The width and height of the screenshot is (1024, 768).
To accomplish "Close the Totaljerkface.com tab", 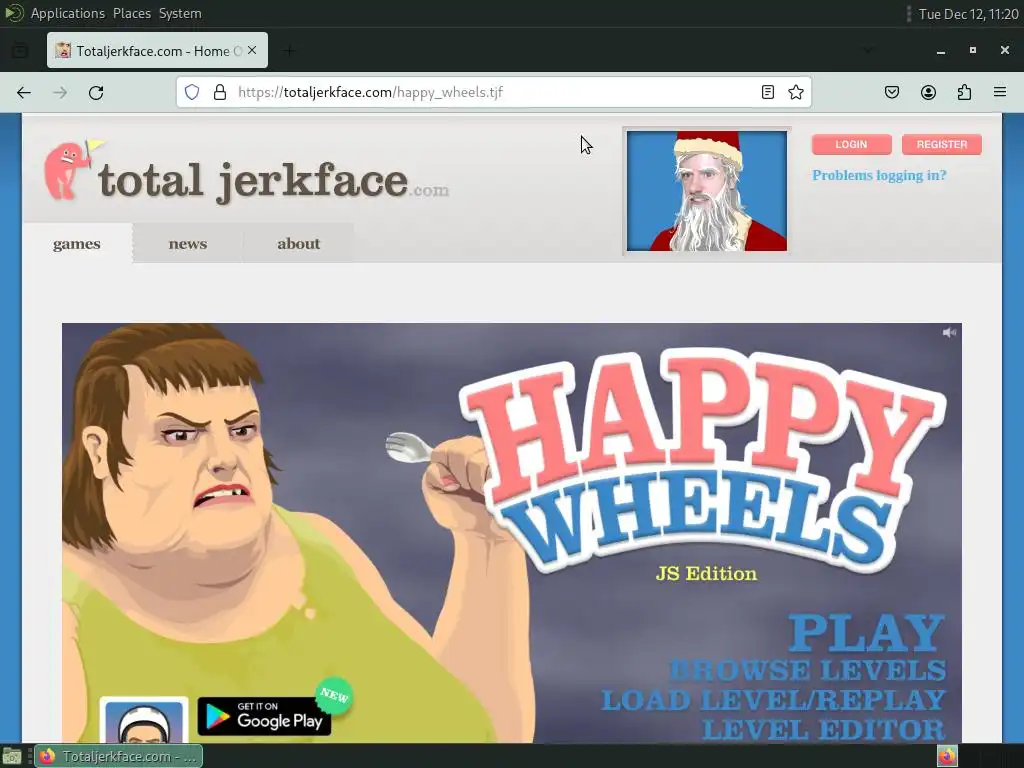I will coord(252,50).
